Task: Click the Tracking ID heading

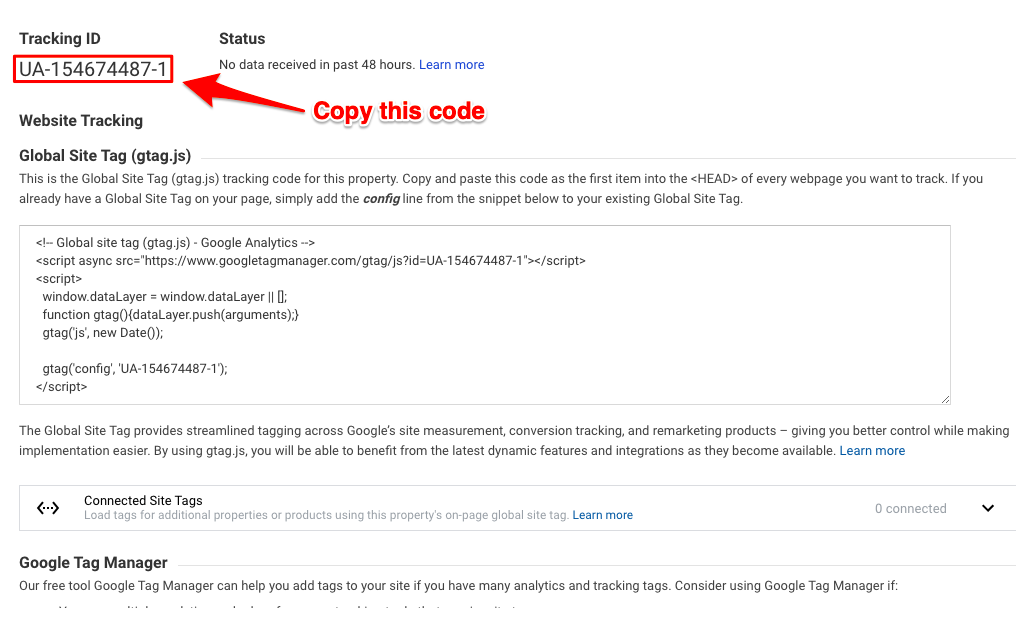Action: coord(60,39)
